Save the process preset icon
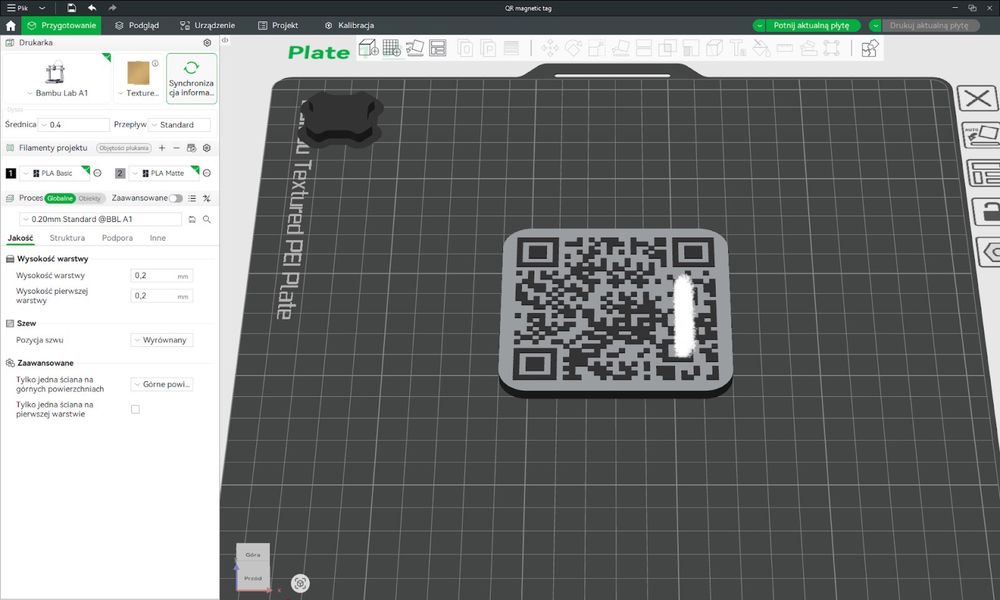This screenshot has height=600, width=1000. [192, 219]
